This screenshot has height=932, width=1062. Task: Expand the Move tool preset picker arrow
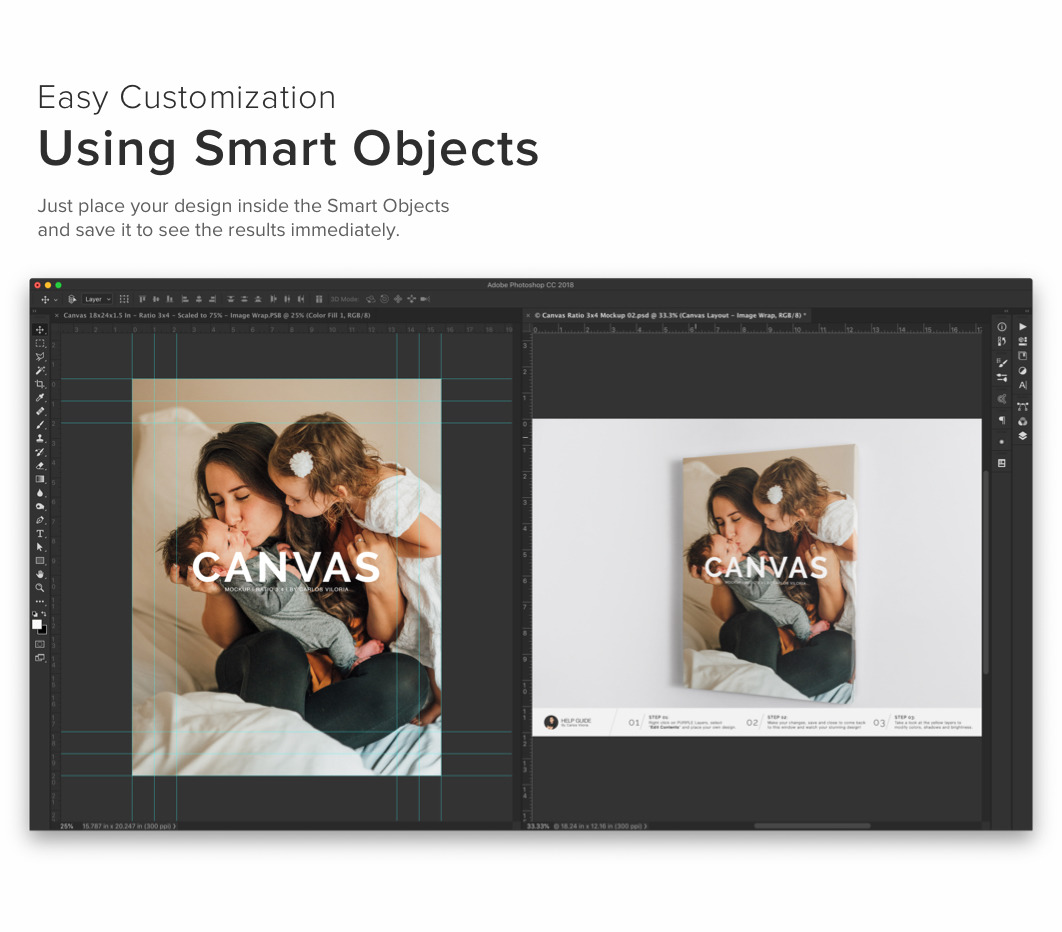point(55,299)
